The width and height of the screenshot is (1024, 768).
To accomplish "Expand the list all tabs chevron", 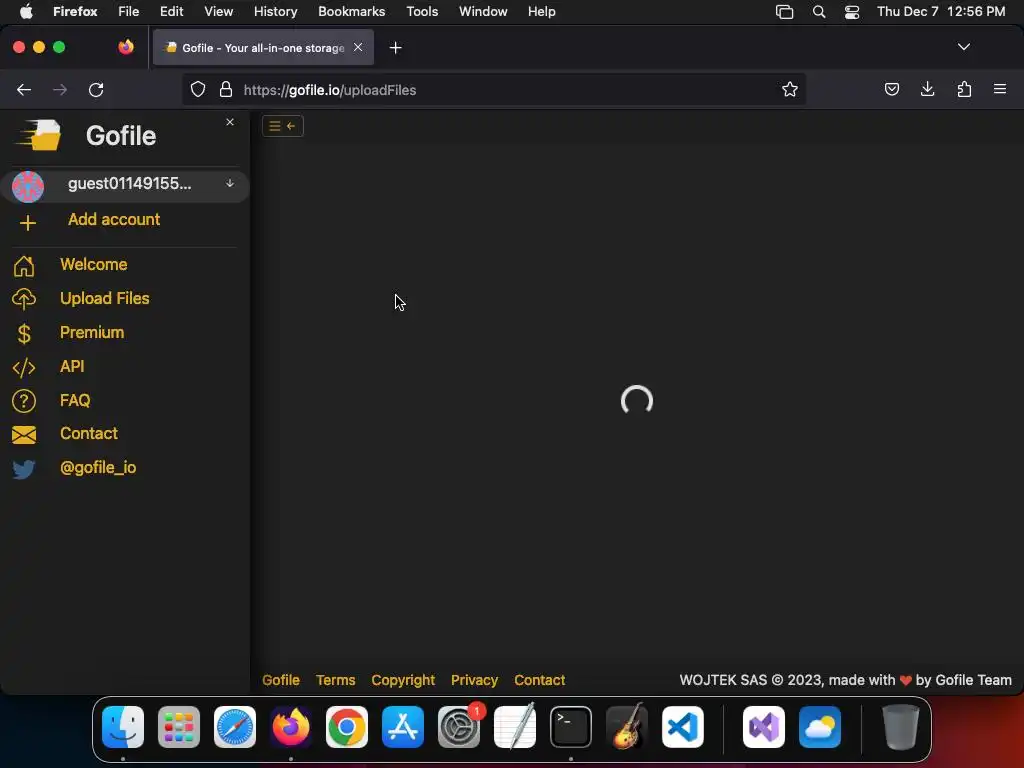I will (x=963, y=47).
